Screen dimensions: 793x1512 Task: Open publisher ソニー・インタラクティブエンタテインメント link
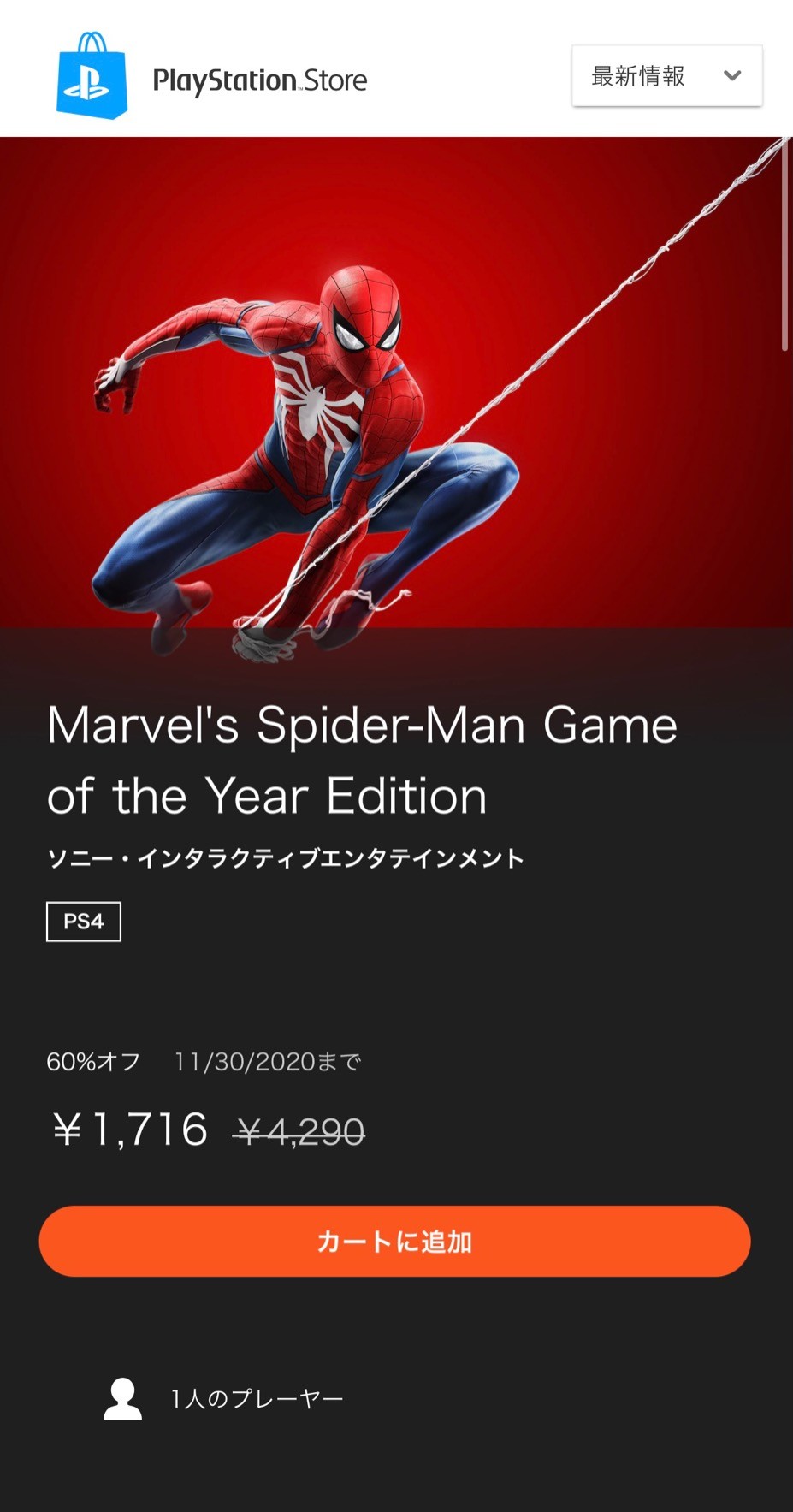pos(285,858)
